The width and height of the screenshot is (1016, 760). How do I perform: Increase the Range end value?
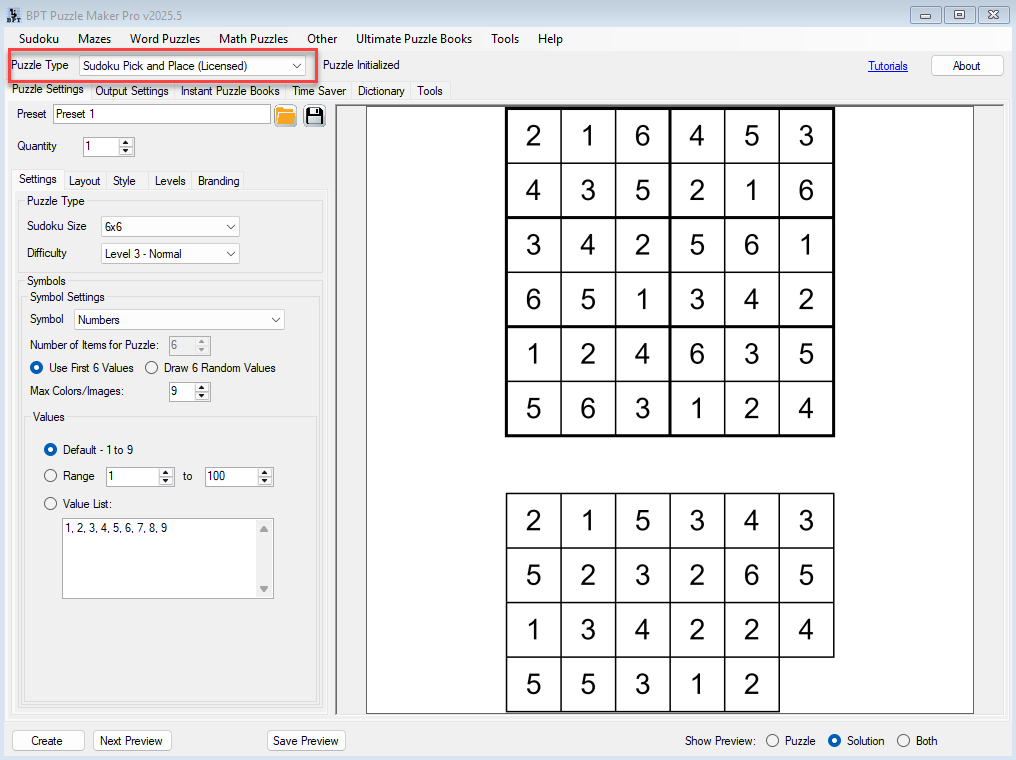click(265, 472)
